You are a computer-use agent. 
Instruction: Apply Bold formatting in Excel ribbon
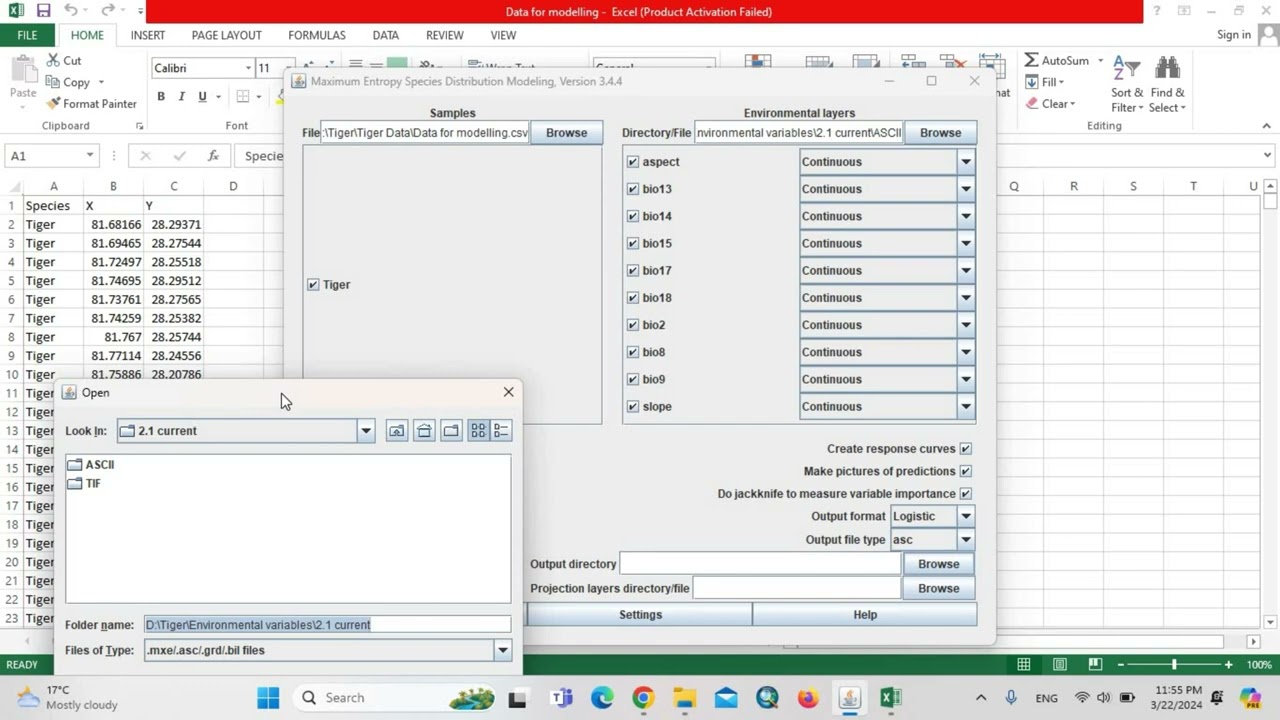[x=161, y=97]
